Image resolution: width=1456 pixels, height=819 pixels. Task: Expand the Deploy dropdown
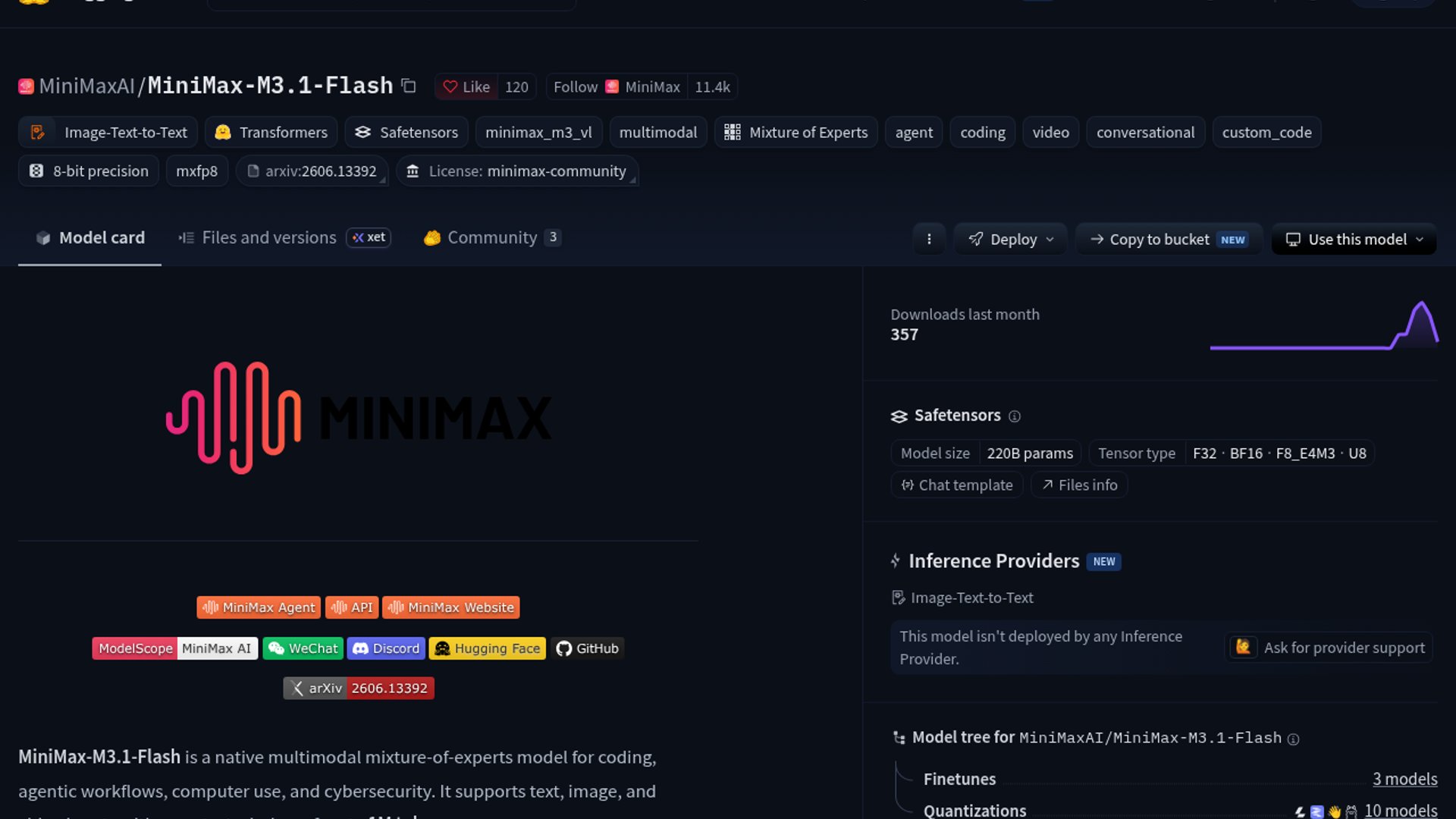(x=1011, y=239)
